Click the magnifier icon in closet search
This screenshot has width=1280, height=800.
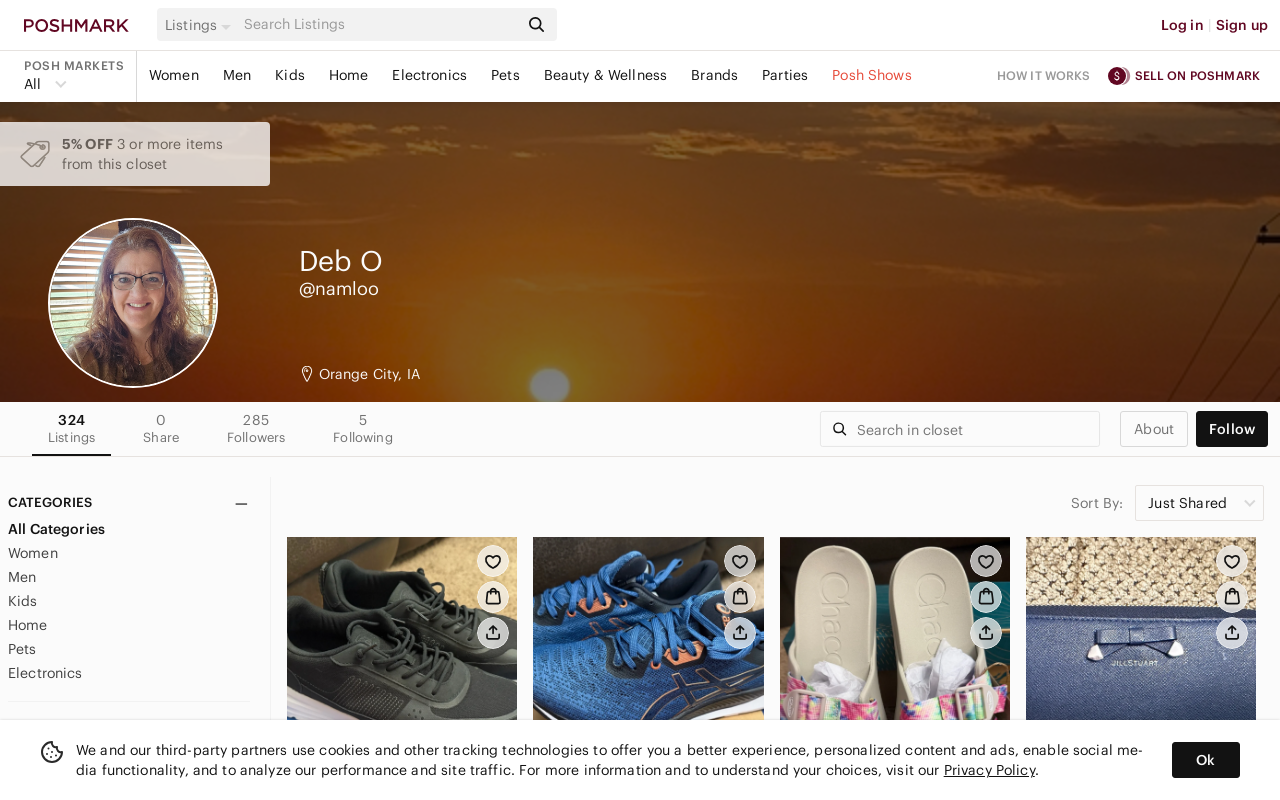point(840,429)
